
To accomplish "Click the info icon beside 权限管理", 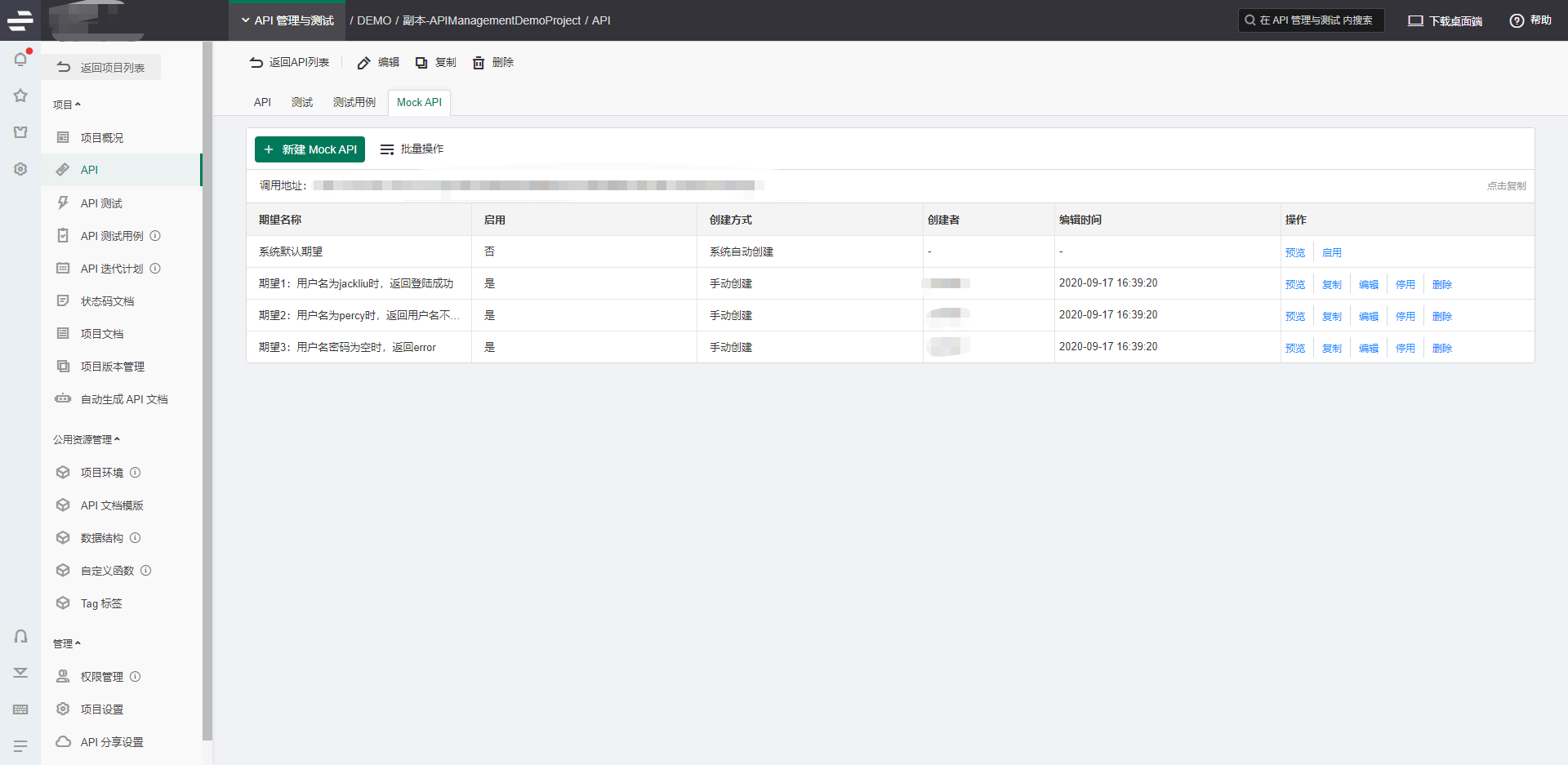I will (x=136, y=676).
